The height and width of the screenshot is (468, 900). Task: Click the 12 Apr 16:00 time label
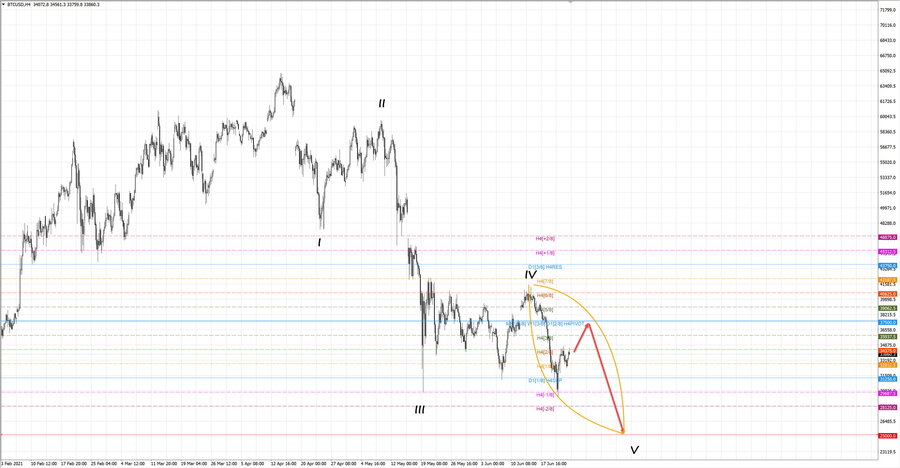(x=284, y=463)
